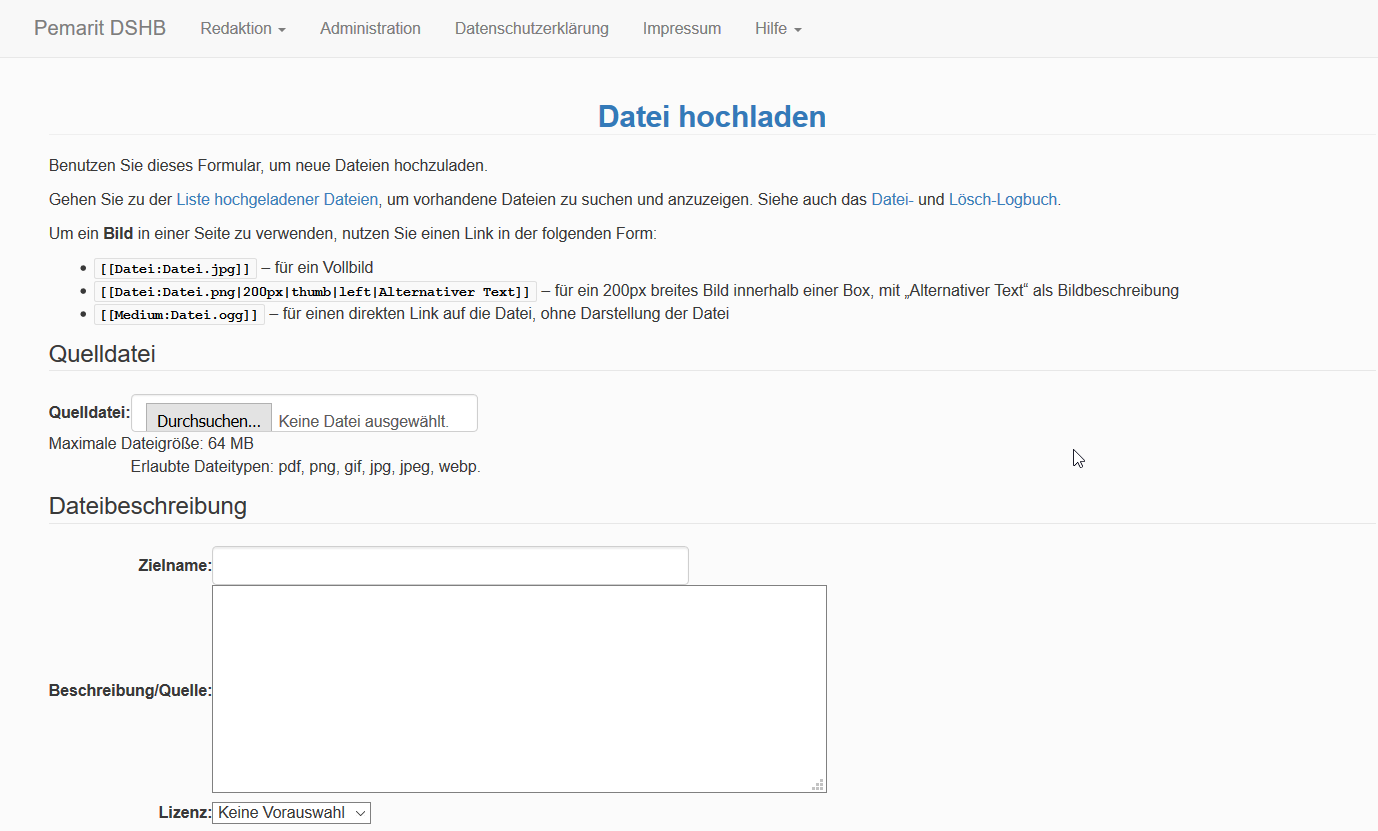Screen dimensions: 1378x831
Task: Click inside the Beschreibung/Quelle text area
Action: click(x=519, y=688)
